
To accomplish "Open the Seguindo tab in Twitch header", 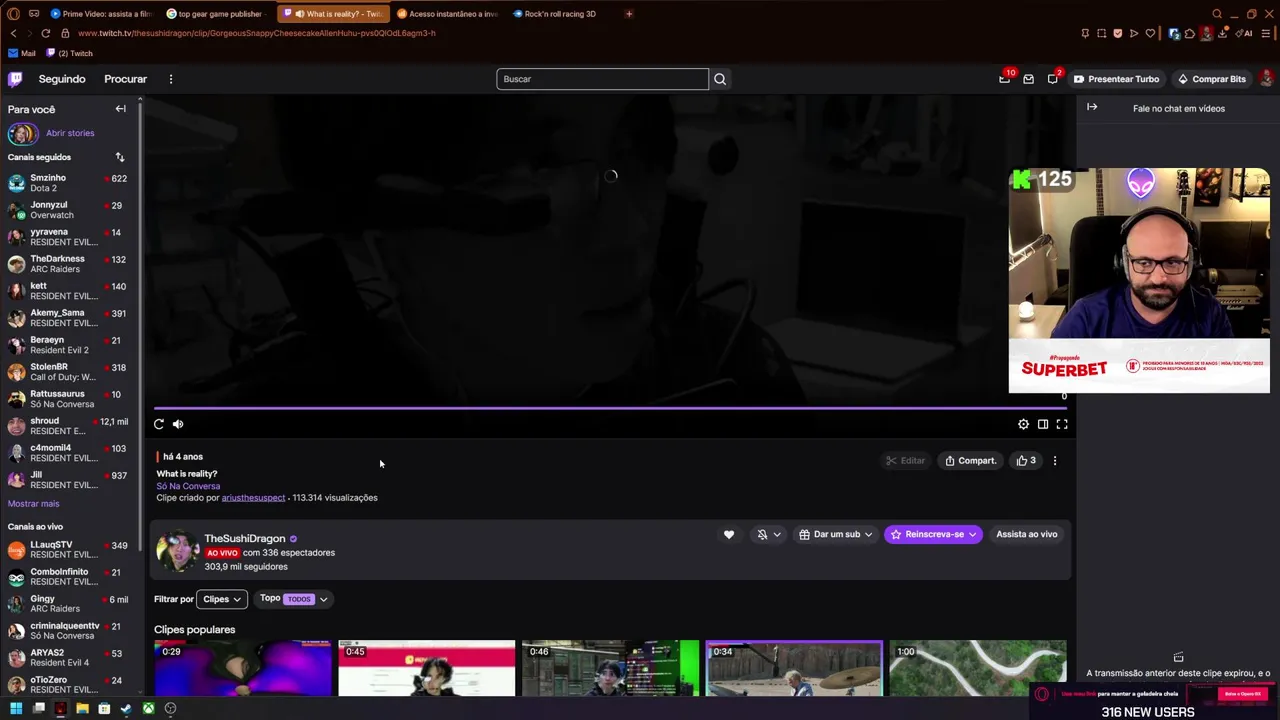I will (62, 79).
